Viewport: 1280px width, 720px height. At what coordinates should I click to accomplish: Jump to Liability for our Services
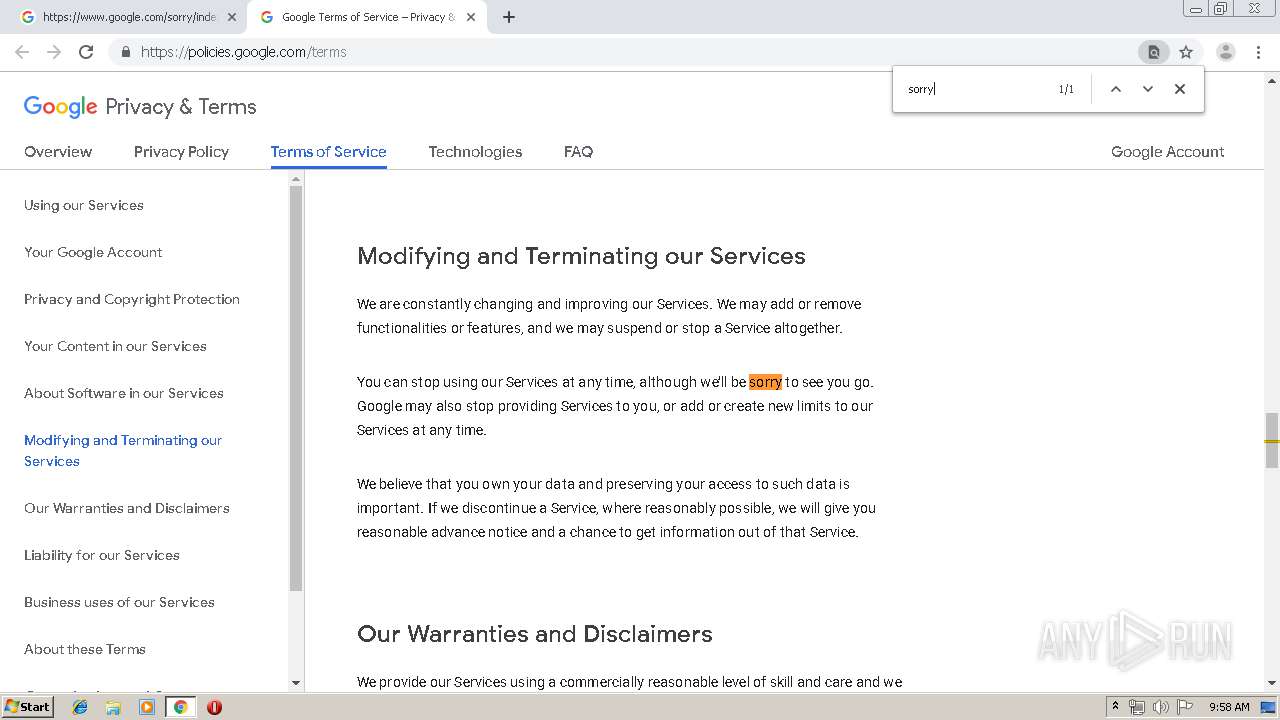(x=102, y=555)
